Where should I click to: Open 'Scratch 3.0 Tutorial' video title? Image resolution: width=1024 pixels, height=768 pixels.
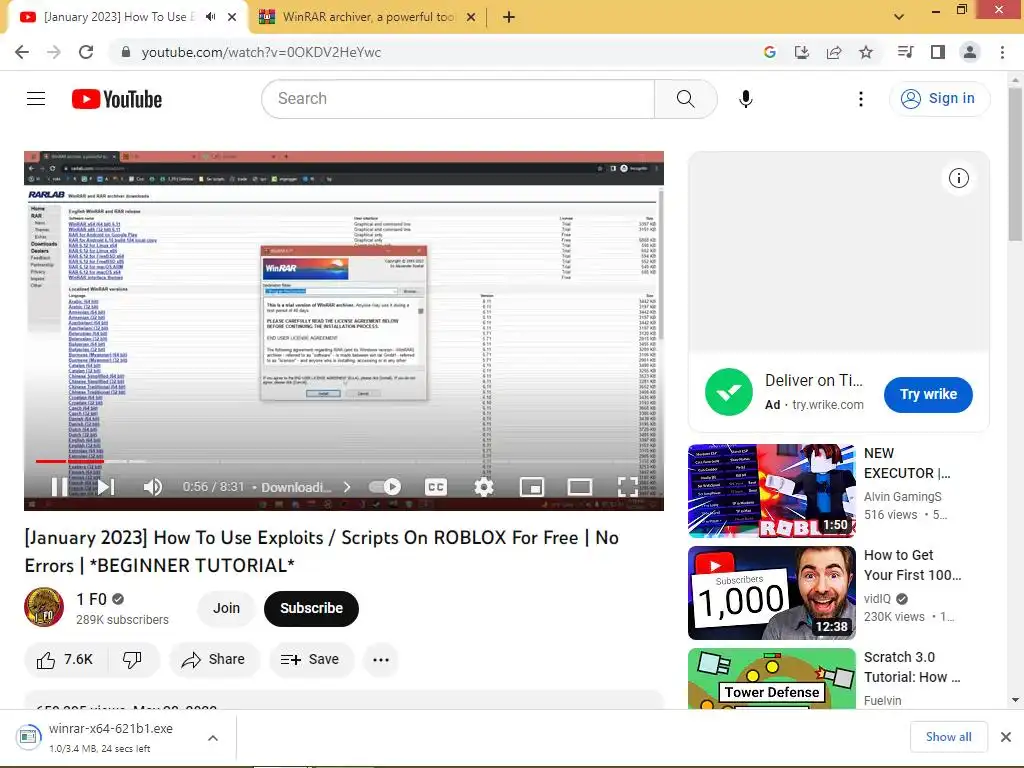click(912, 667)
